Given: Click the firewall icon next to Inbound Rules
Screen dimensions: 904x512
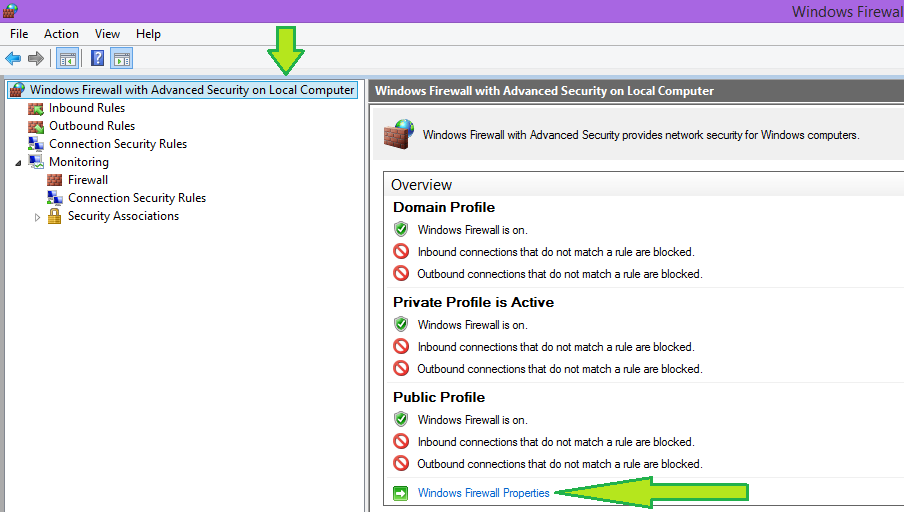Looking at the screenshot, I should coord(36,108).
